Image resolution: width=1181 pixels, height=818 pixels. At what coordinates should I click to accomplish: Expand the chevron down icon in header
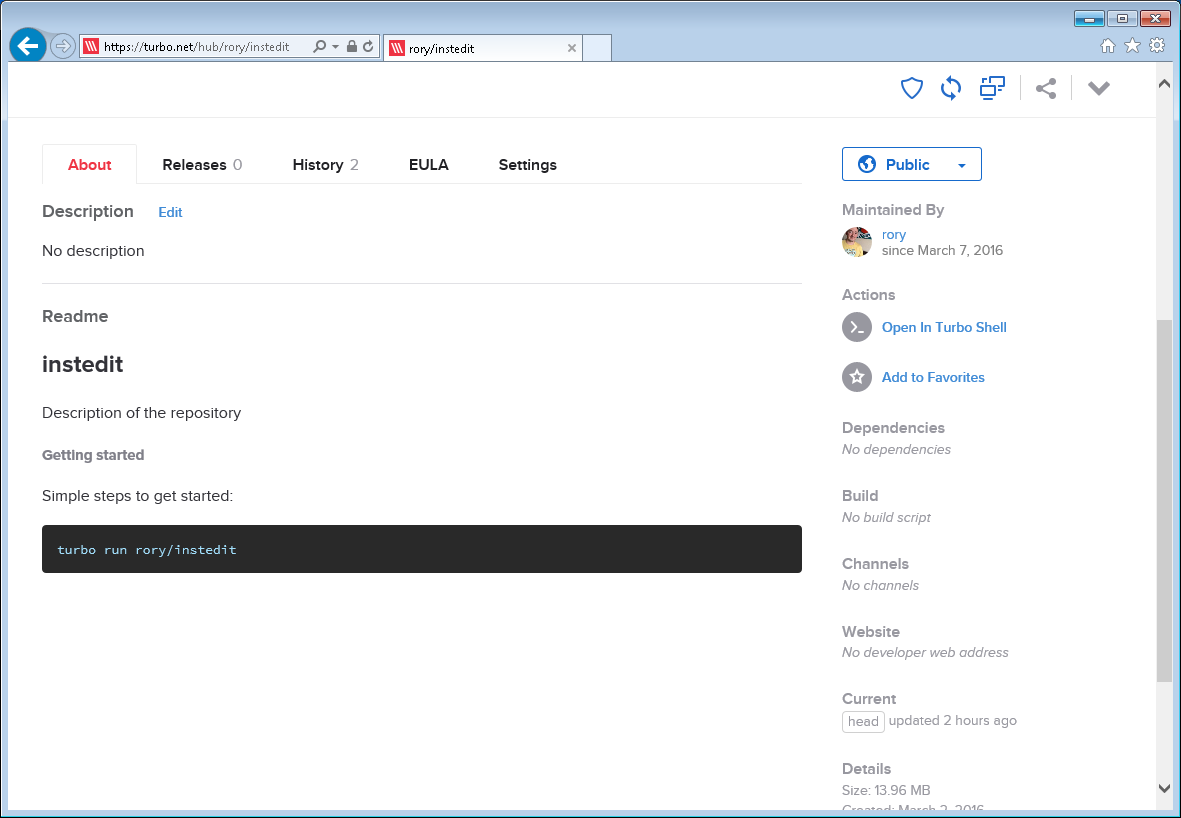click(1099, 88)
